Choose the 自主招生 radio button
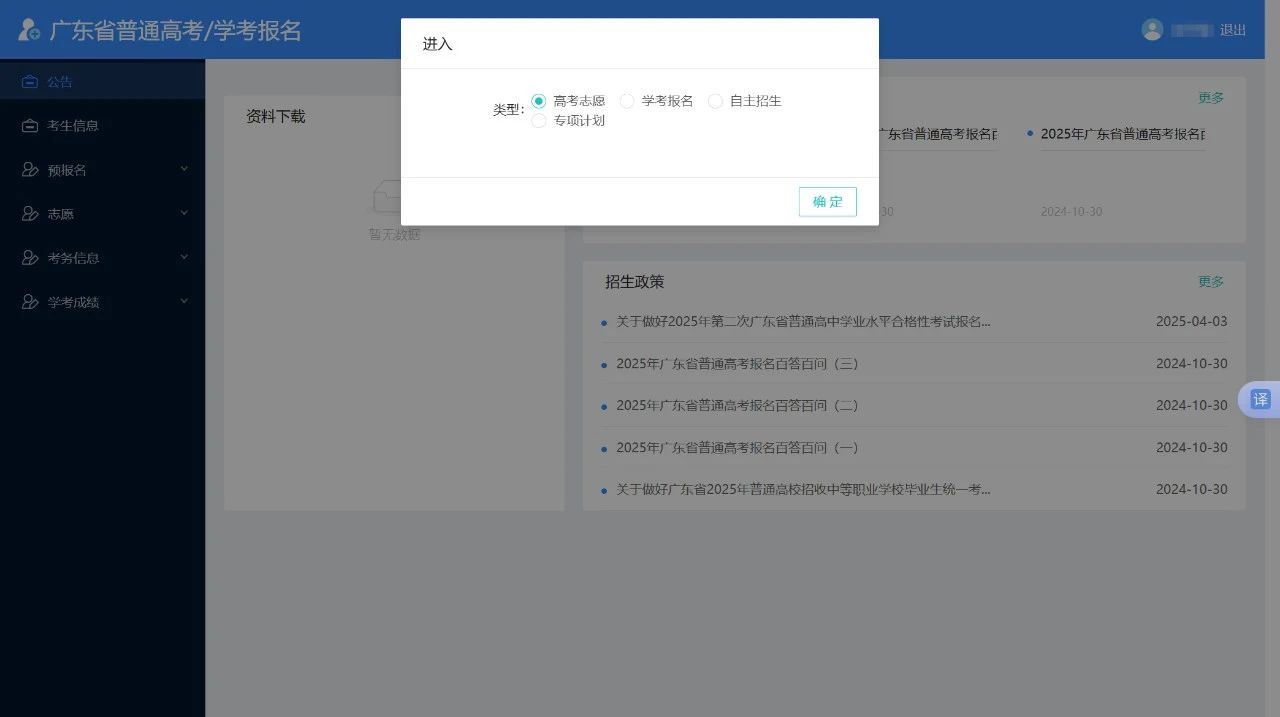 [x=715, y=101]
